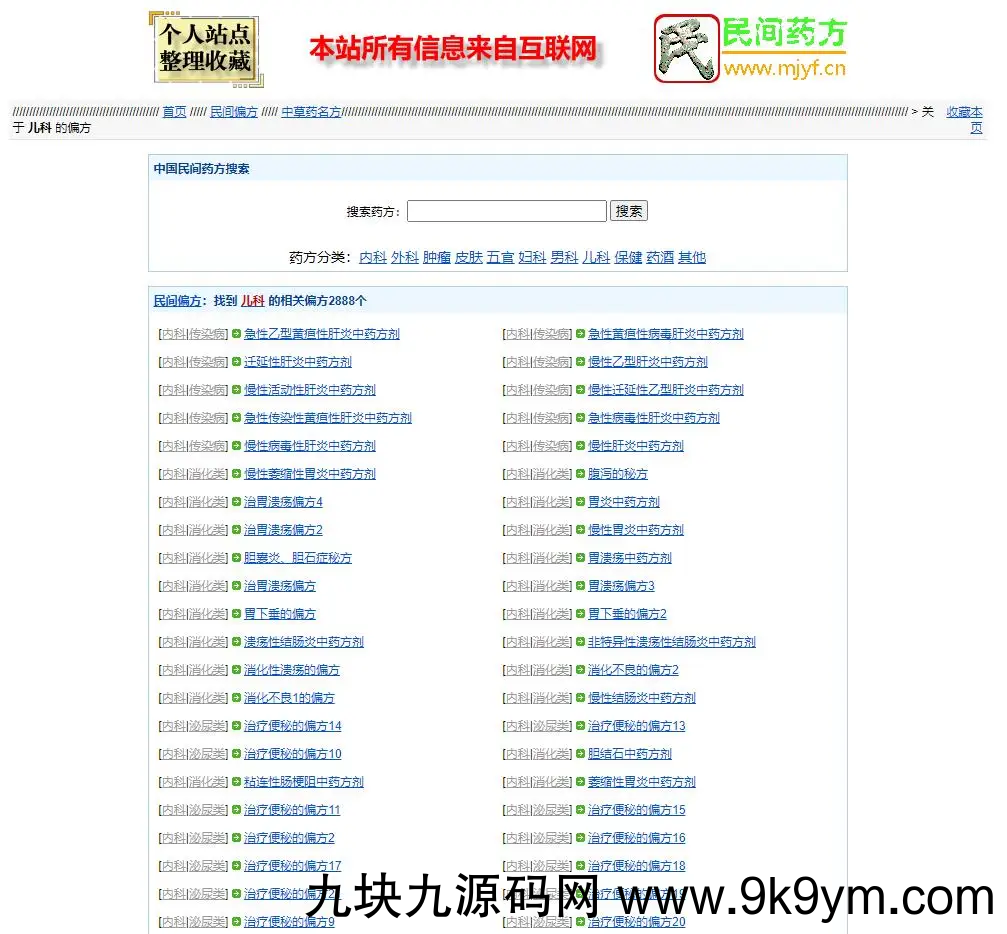The height and width of the screenshot is (934, 1007).
Task: Click green arrow icon beside 胆结石中药方剂
Action: (x=580, y=754)
